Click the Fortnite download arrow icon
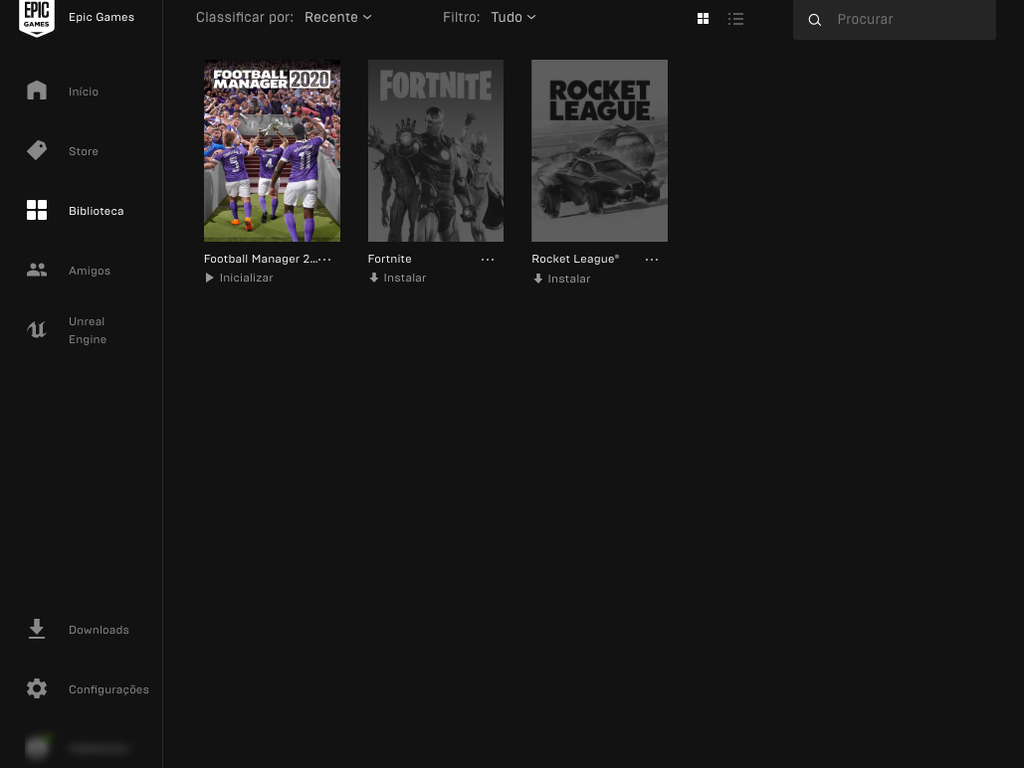Viewport: 1024px width, 768px height. click(x=374, y=278)
